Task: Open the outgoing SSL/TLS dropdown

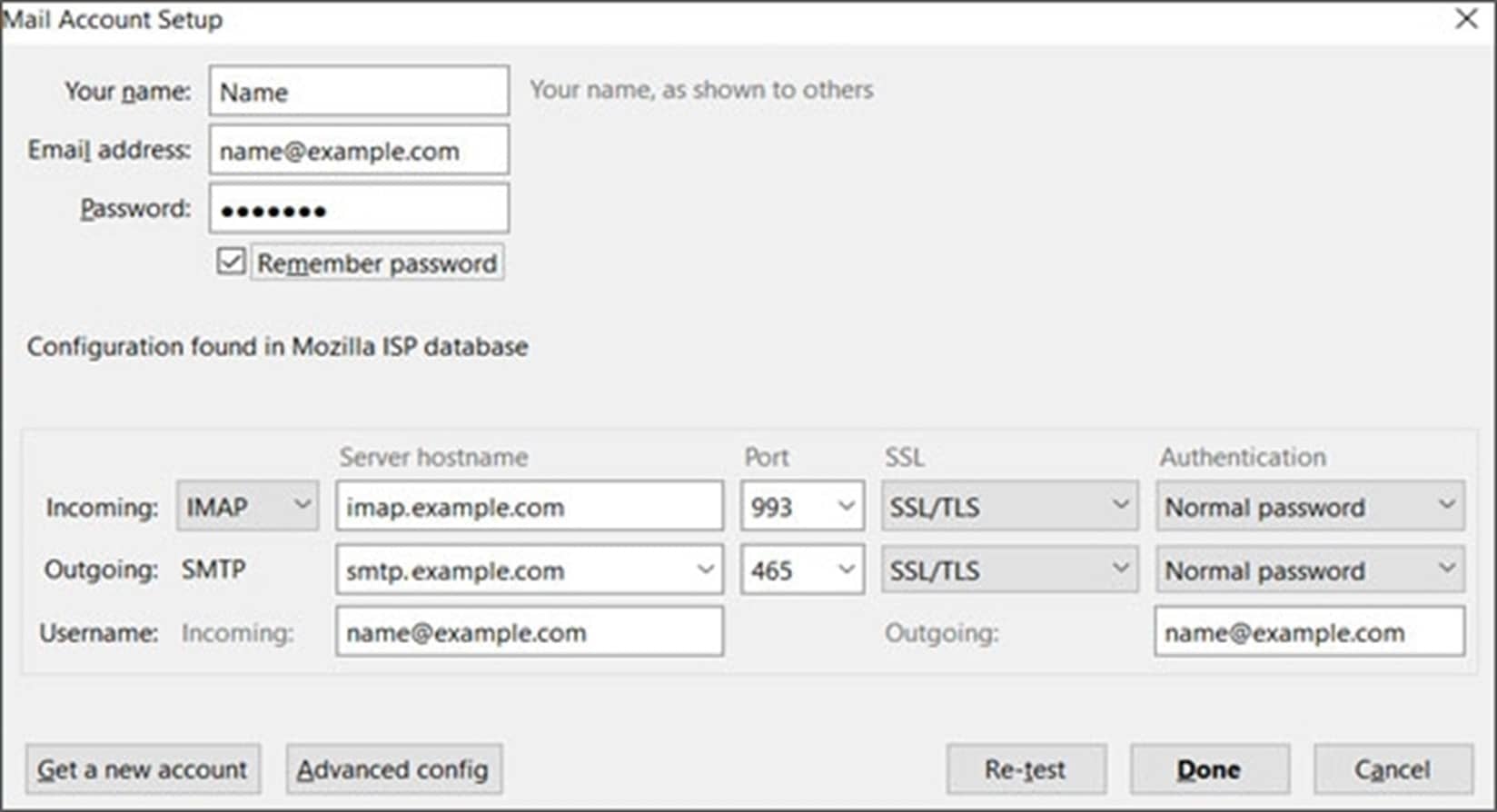Action: (1008, 569)
